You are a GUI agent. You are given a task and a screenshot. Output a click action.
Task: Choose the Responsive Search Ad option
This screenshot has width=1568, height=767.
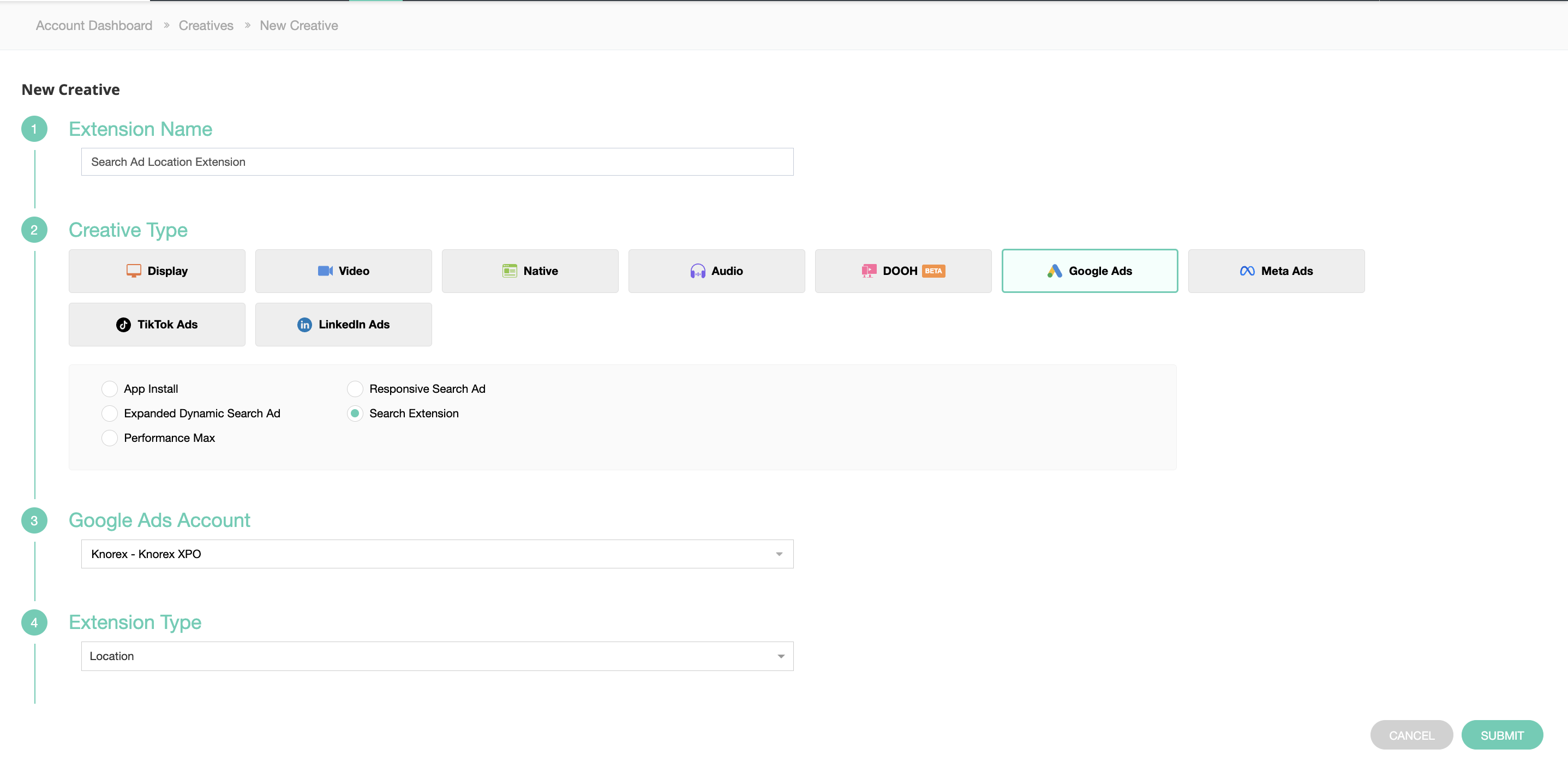click(355, 388)
